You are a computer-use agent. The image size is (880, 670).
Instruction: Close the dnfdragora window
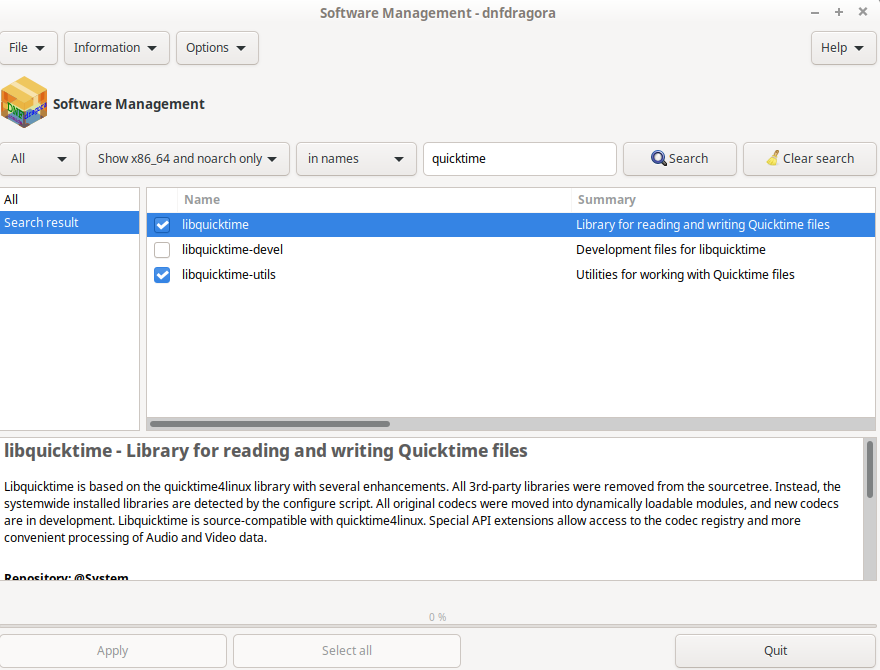pos(863,12)
